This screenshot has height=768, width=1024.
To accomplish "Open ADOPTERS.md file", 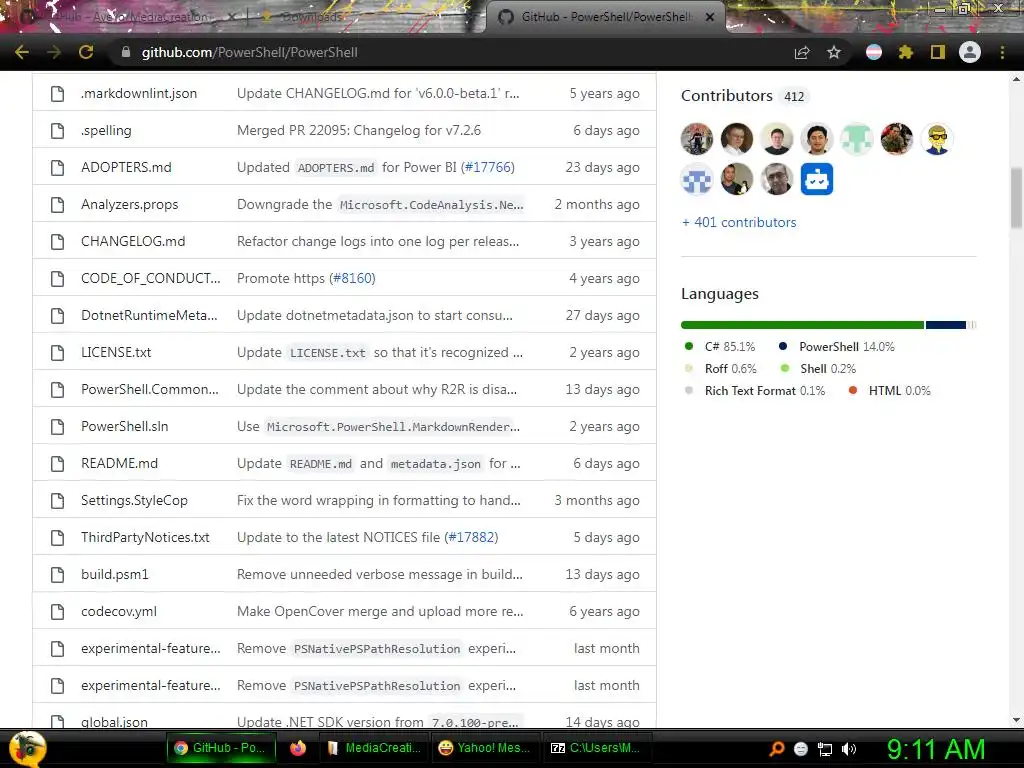I will [x=126, y=167].
